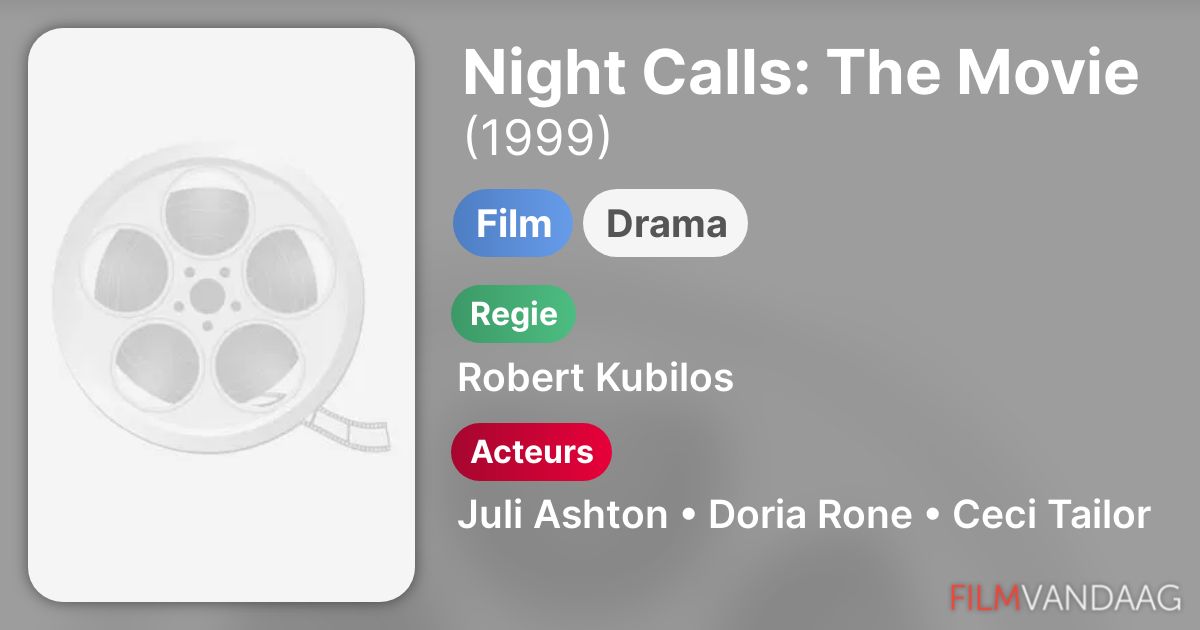Click the green Regie label
The height and width of the screenshot is (630, 1200).
coord(514,314)
